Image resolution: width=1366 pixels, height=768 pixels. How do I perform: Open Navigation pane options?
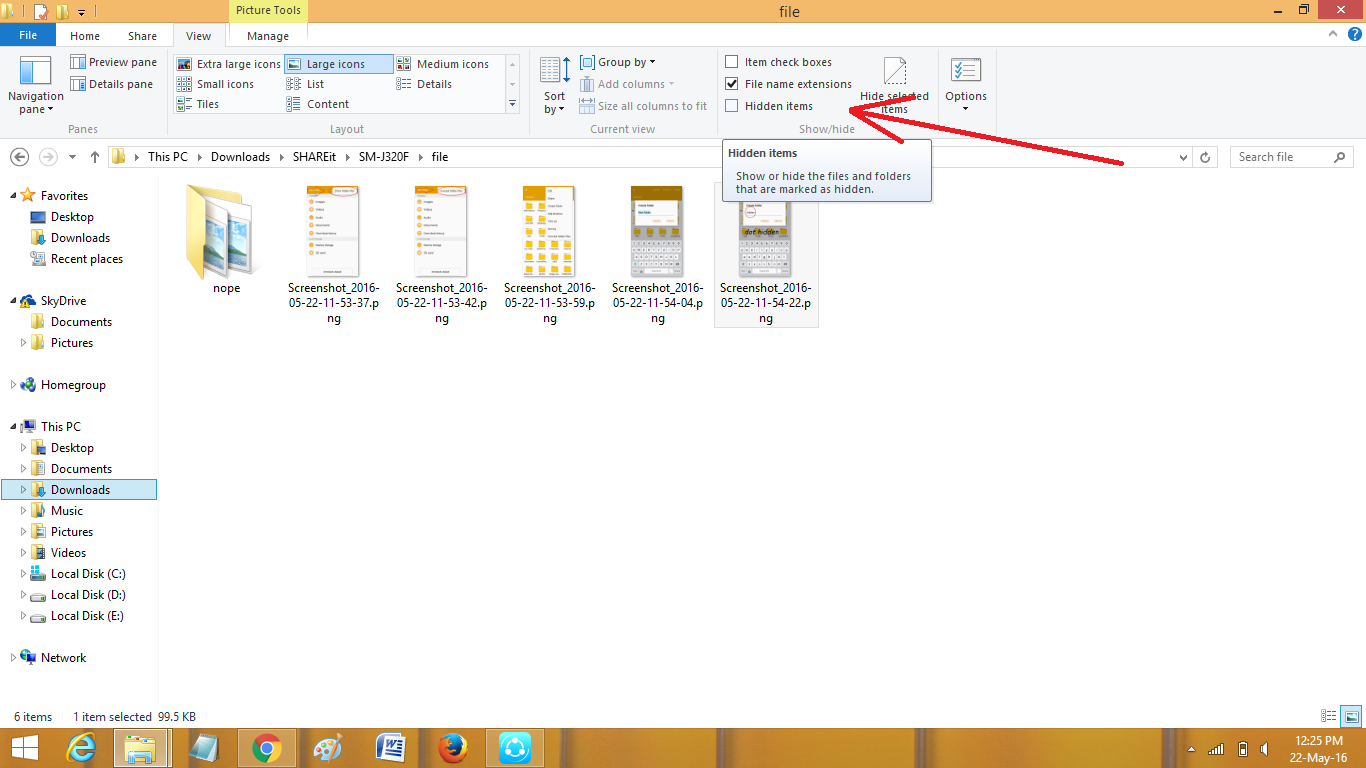point(36,84)
